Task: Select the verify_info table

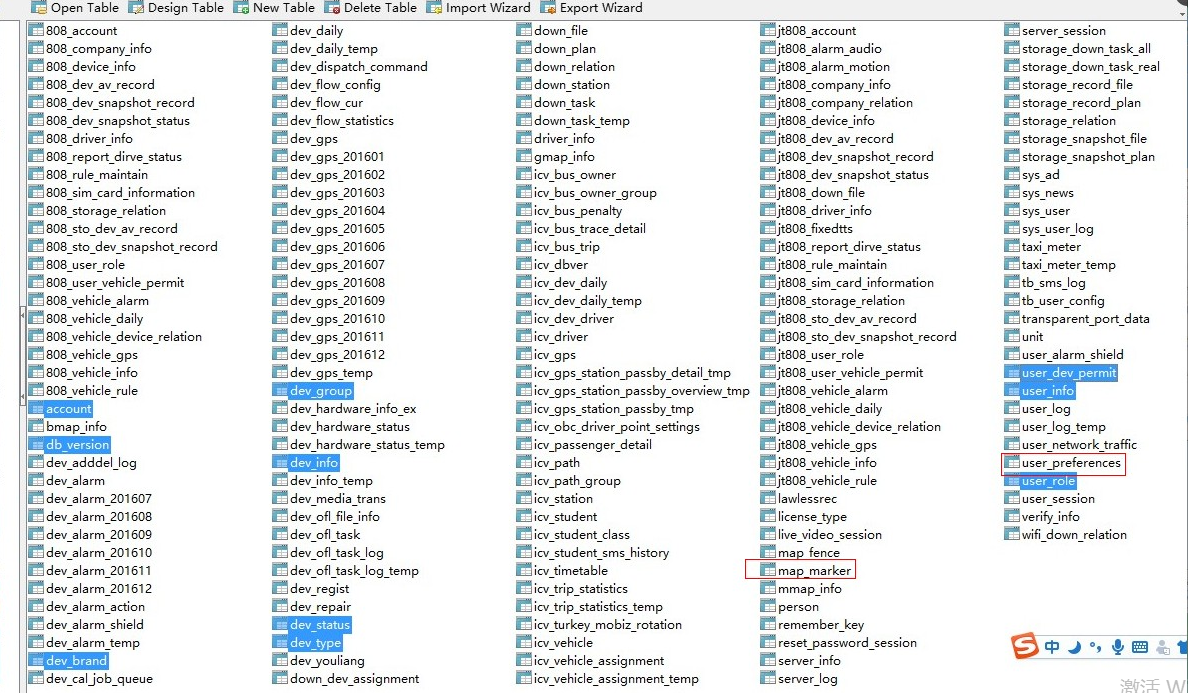Action: click(x=1051, y=517)
